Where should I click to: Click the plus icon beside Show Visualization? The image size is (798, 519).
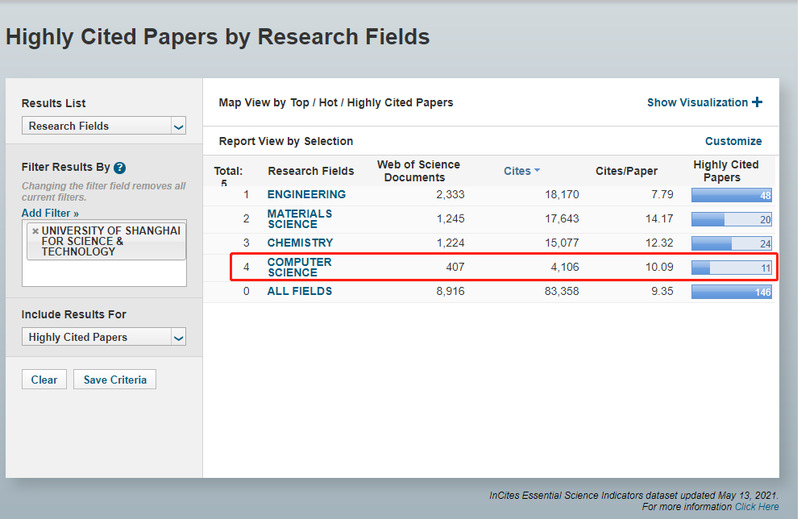click(x=757, y=102)
